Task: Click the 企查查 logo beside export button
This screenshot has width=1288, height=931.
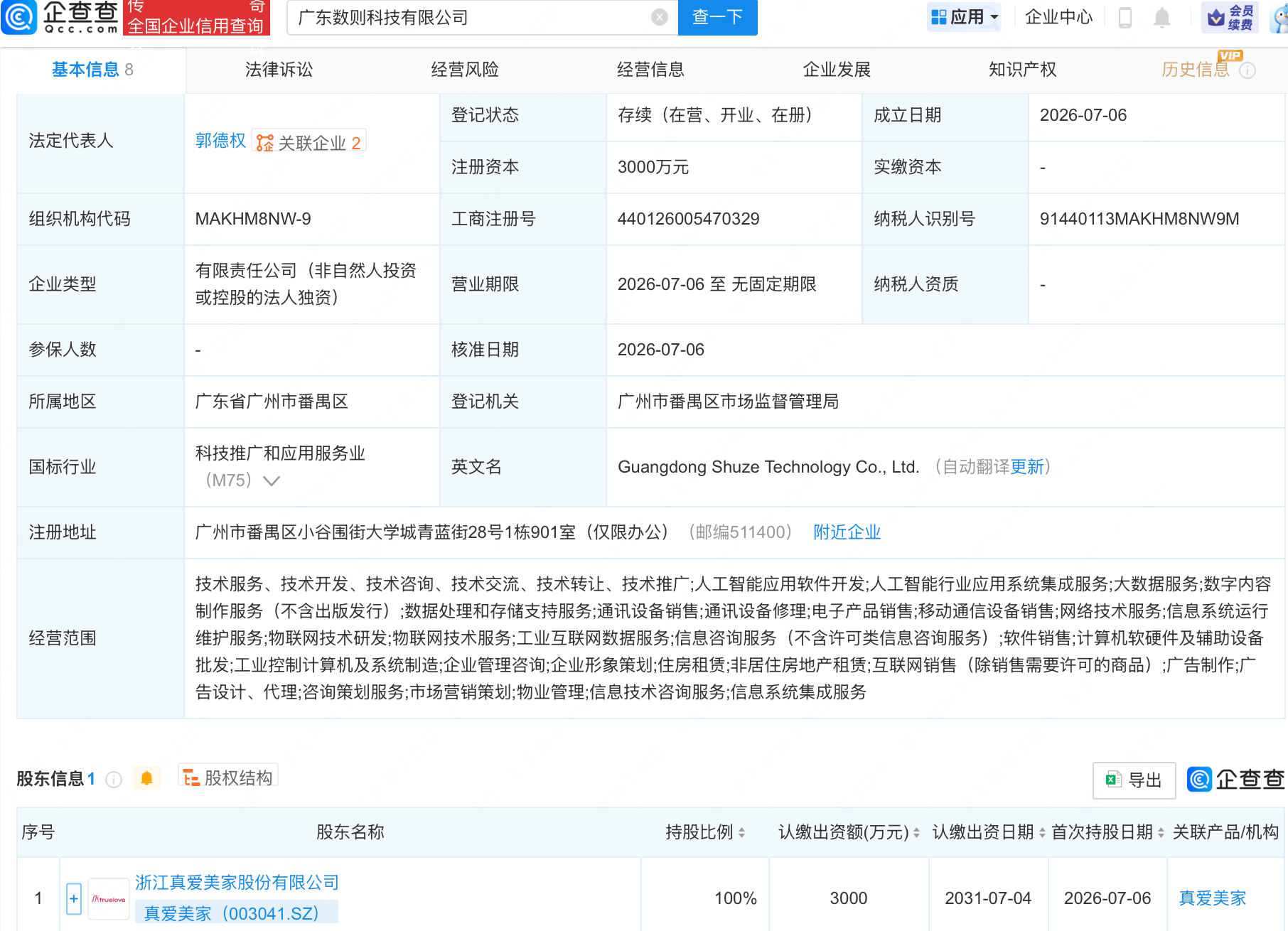Action: coord(1235,780)
